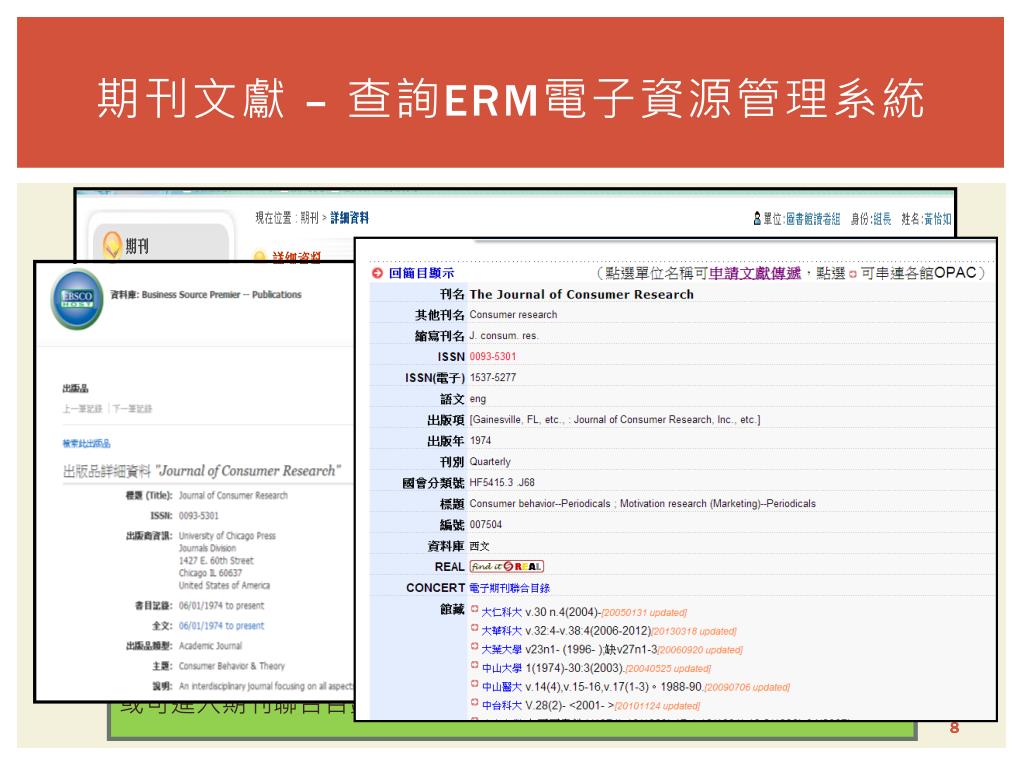The height and width of the screenshot is (768, 1024).
Task: Click OPAC icon beside 大華科大
Action: coord(475,628)
